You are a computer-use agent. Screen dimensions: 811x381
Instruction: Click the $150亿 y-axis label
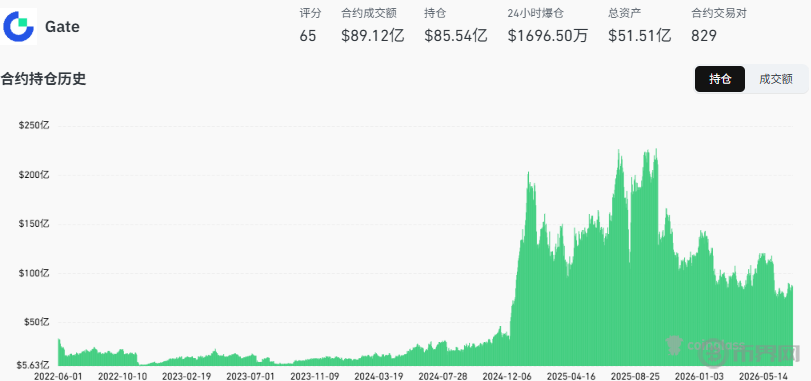click(35, 224)
